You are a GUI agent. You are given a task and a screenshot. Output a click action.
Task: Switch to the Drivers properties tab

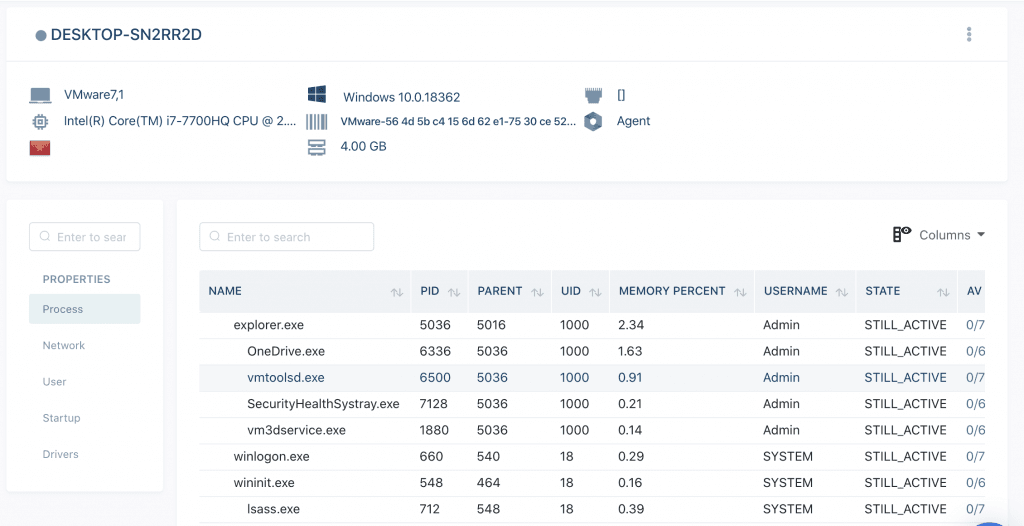click(x=61, y=454)
